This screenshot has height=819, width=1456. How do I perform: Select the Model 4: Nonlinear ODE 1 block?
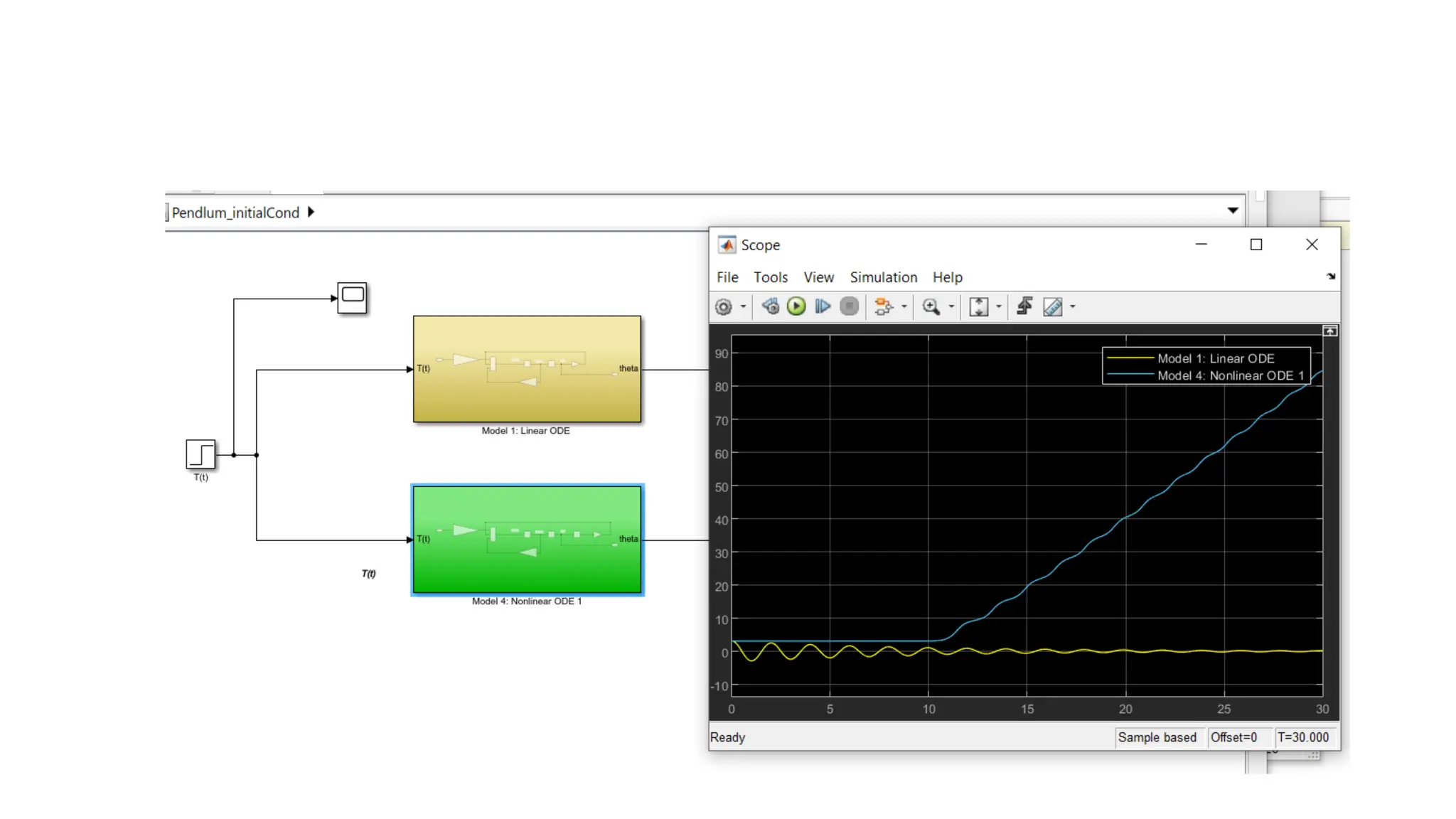[x=527, y=562]
